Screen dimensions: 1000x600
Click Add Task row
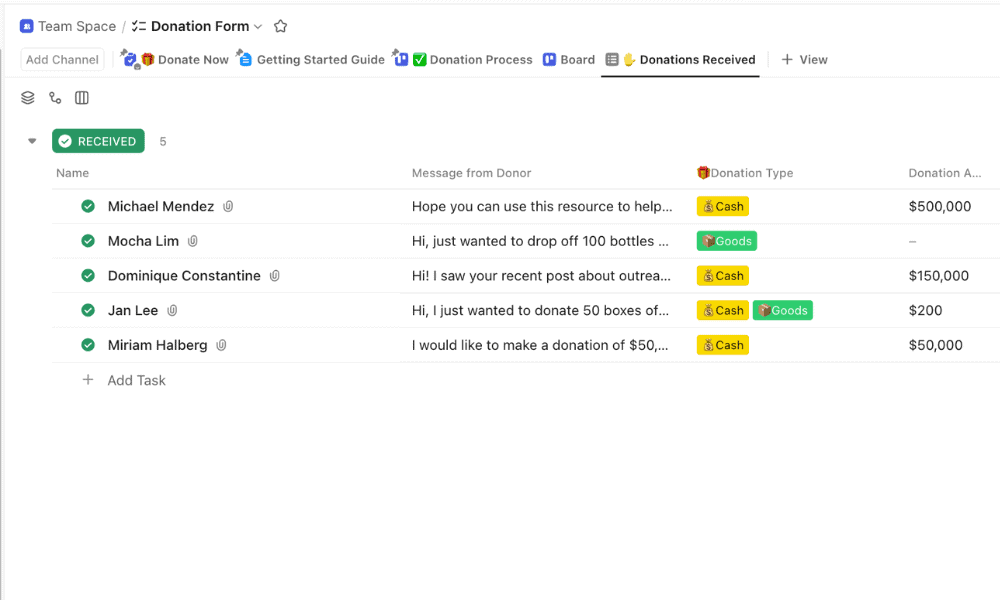[136, 380]
